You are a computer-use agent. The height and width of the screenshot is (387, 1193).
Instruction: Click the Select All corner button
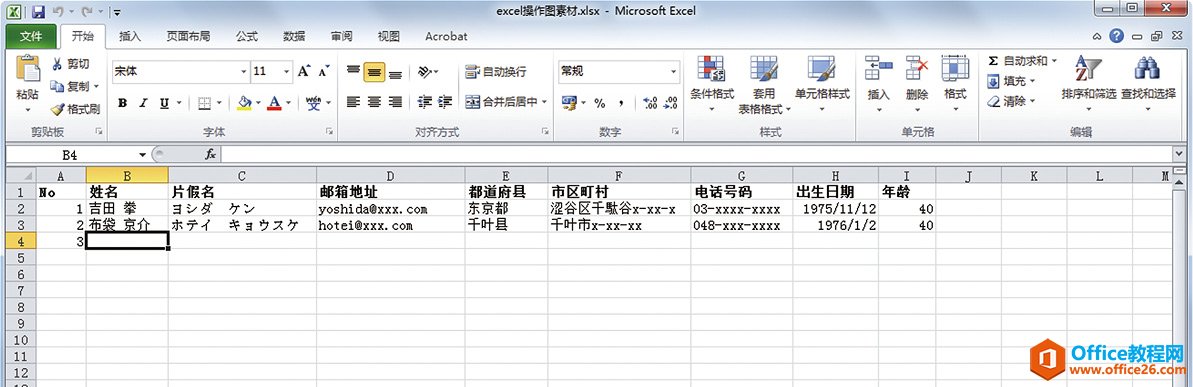(21, 176)
